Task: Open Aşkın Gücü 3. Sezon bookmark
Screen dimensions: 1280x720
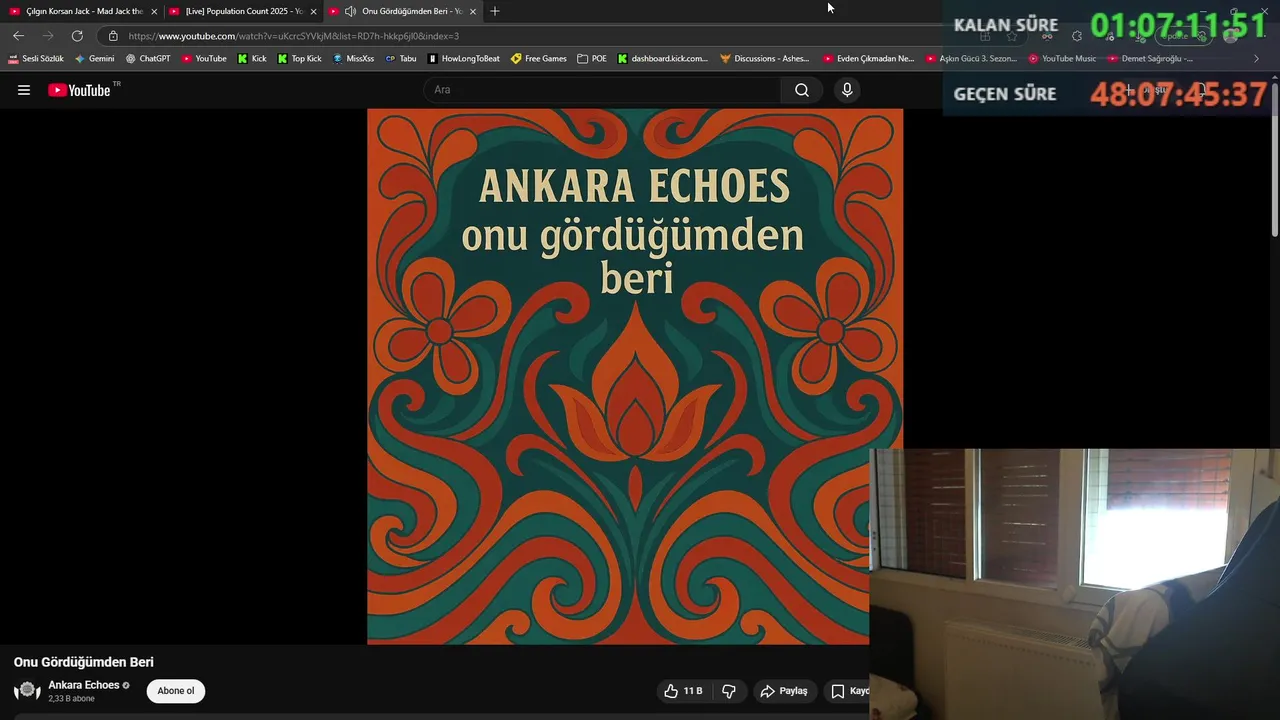Action: [x=972, y=59]
